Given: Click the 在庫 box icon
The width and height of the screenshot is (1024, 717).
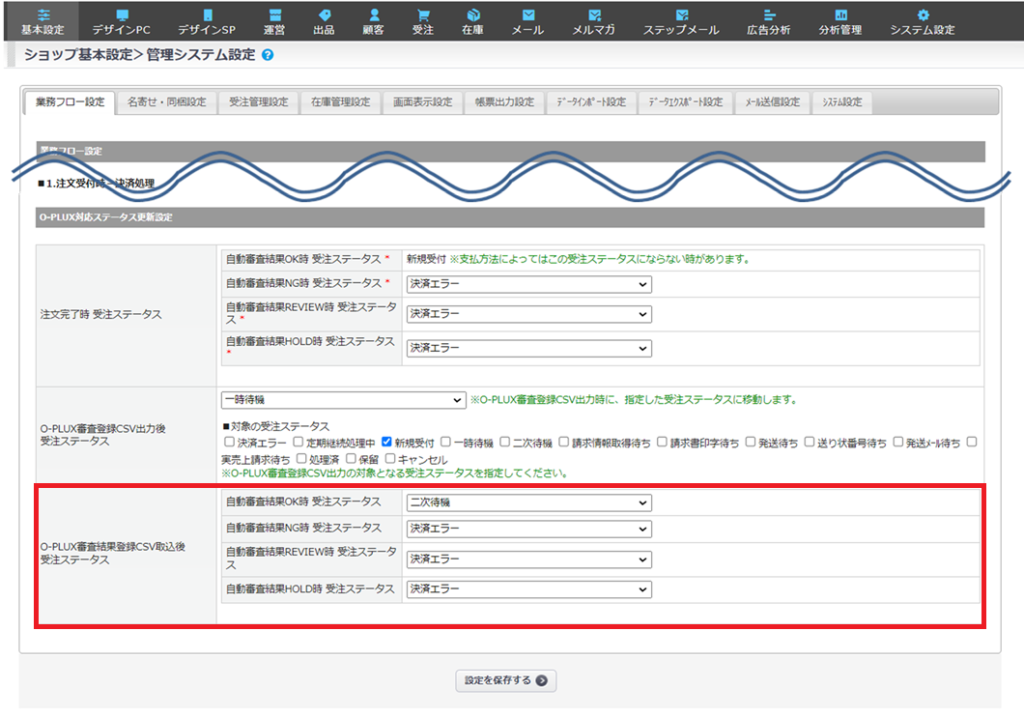Looking at the screenshot, I should coord(473,16).
